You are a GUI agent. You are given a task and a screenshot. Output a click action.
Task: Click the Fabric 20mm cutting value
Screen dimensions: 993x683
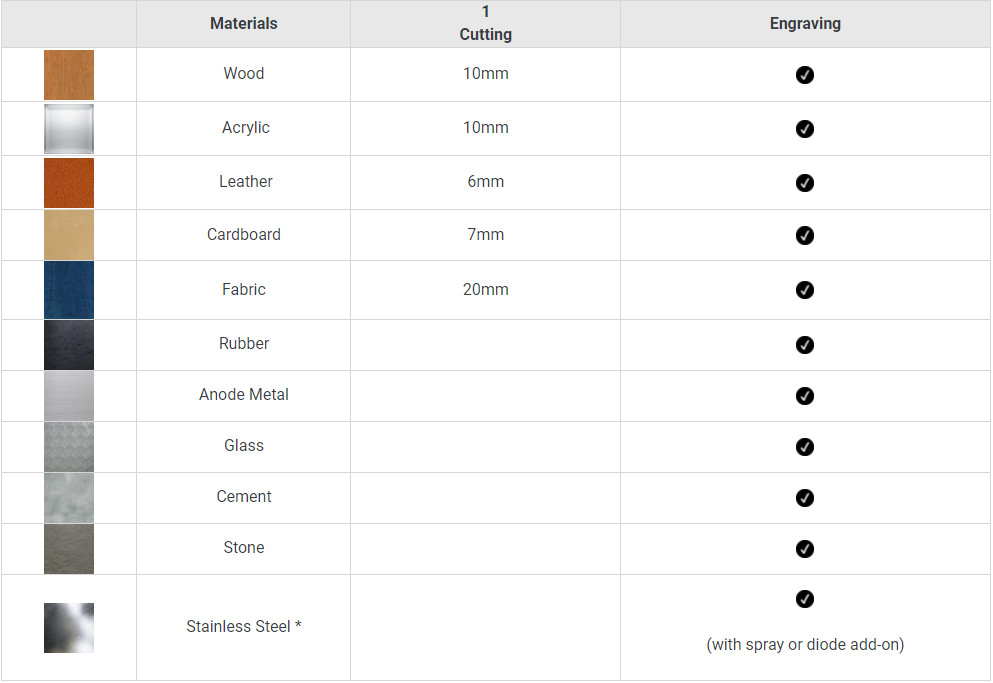pyautogui.click(x=486, y=290)
